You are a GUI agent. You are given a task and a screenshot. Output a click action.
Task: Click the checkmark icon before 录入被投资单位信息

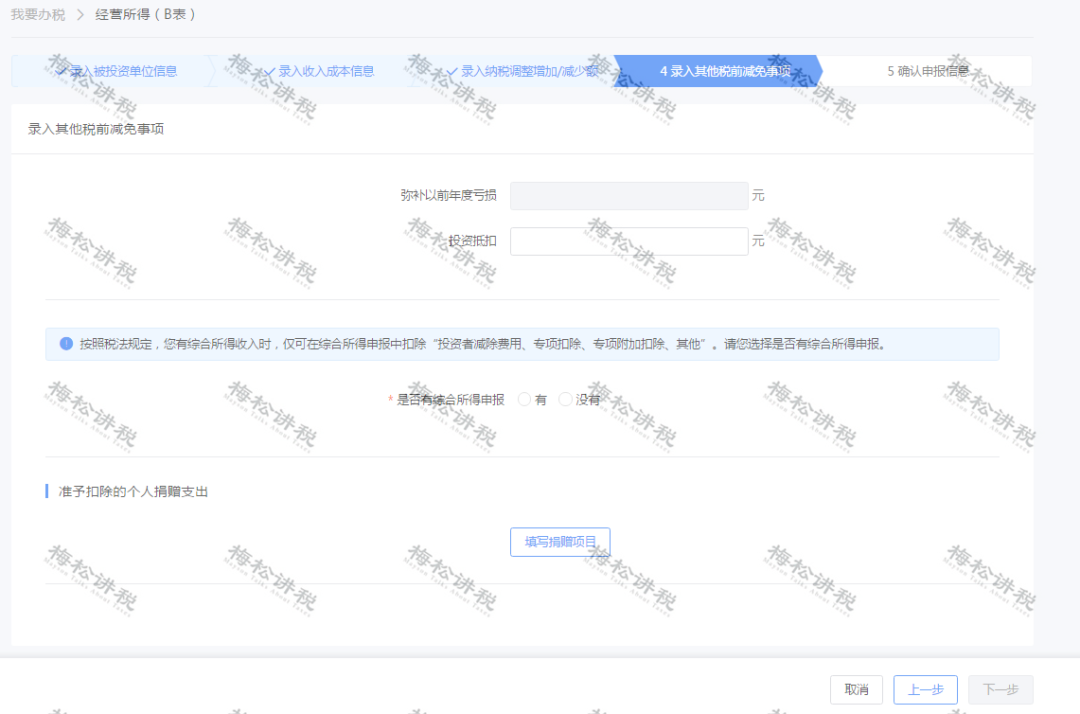pos(62,72)
